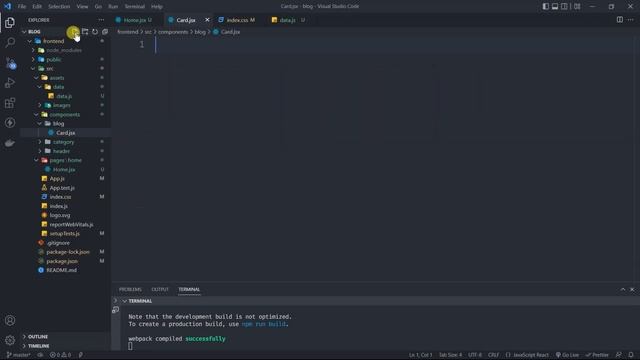Open editor more actions ellipsis

(631, 20)
